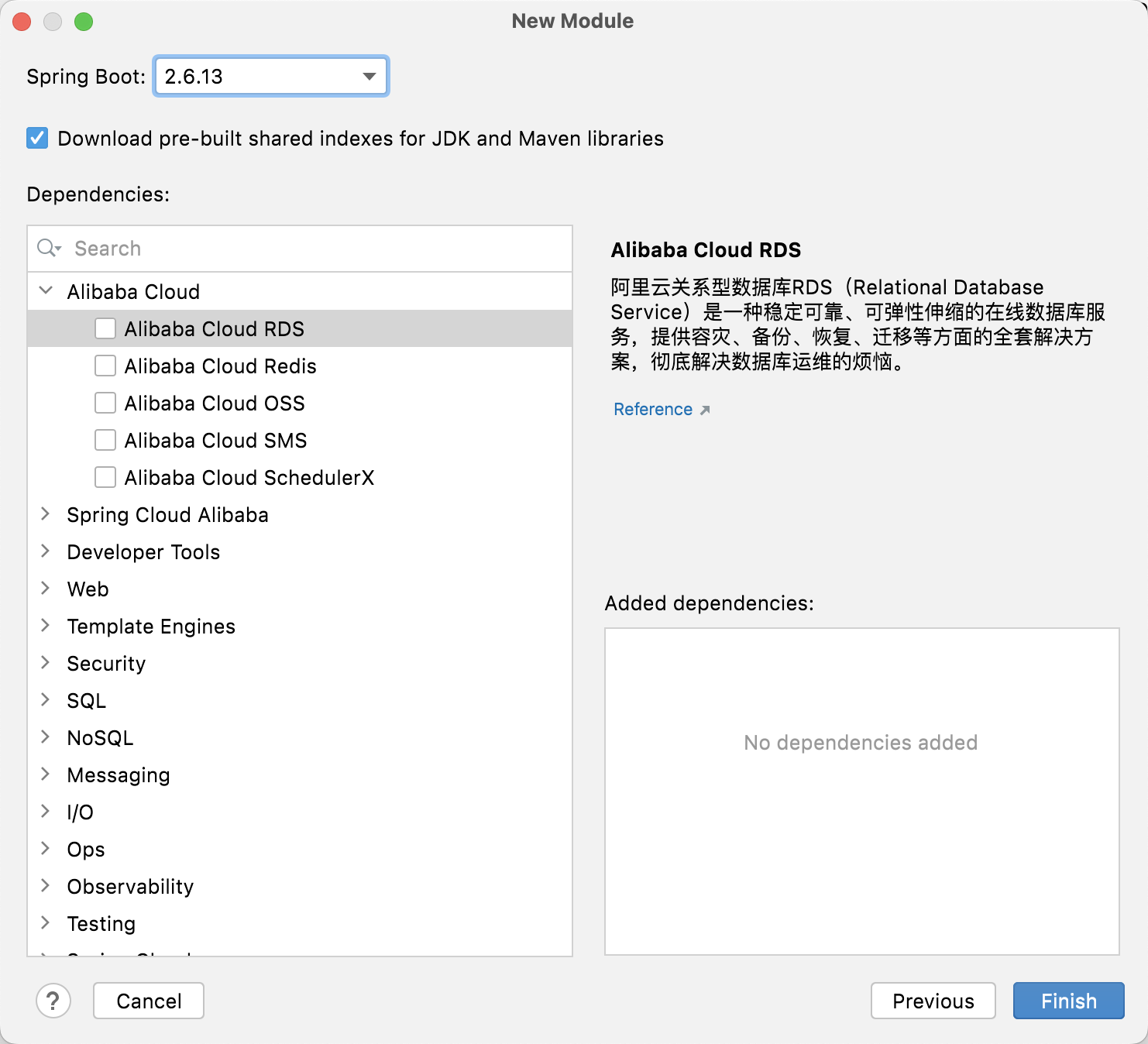
Task: Check Alibaba Cloud OSS dependency
Action: click(105, 403)
